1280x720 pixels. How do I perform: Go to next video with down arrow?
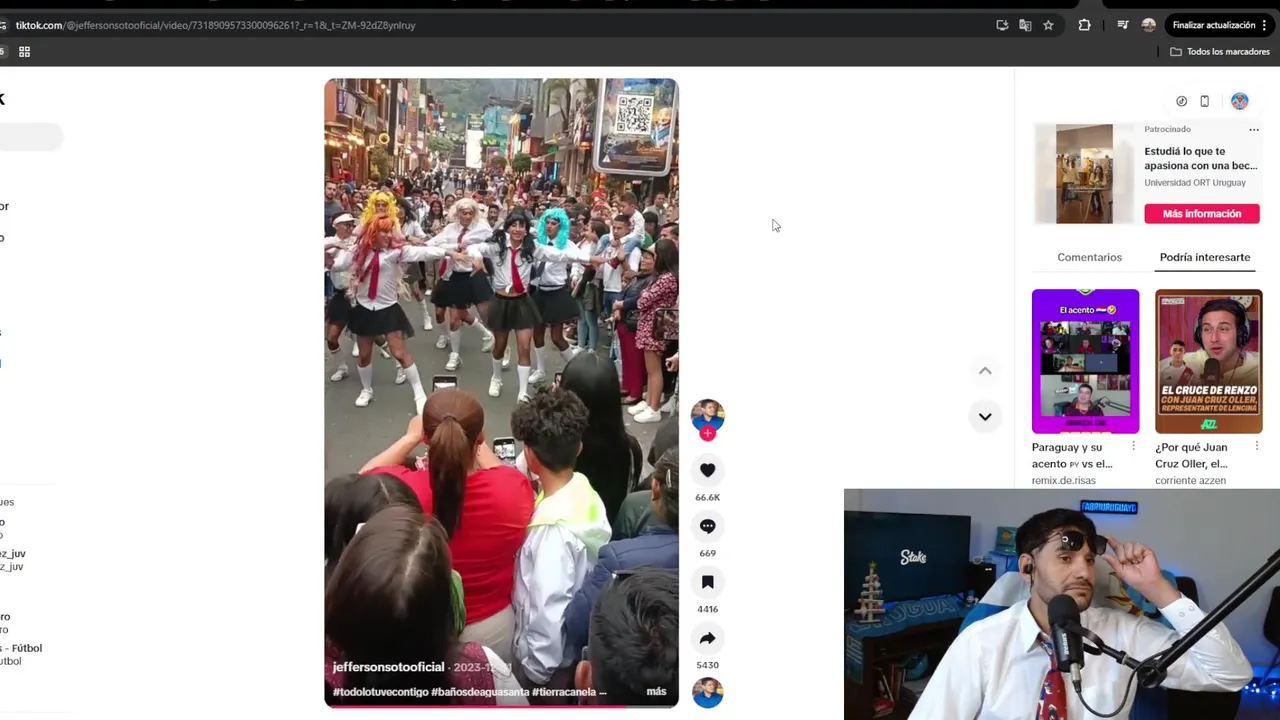point(985,416)
